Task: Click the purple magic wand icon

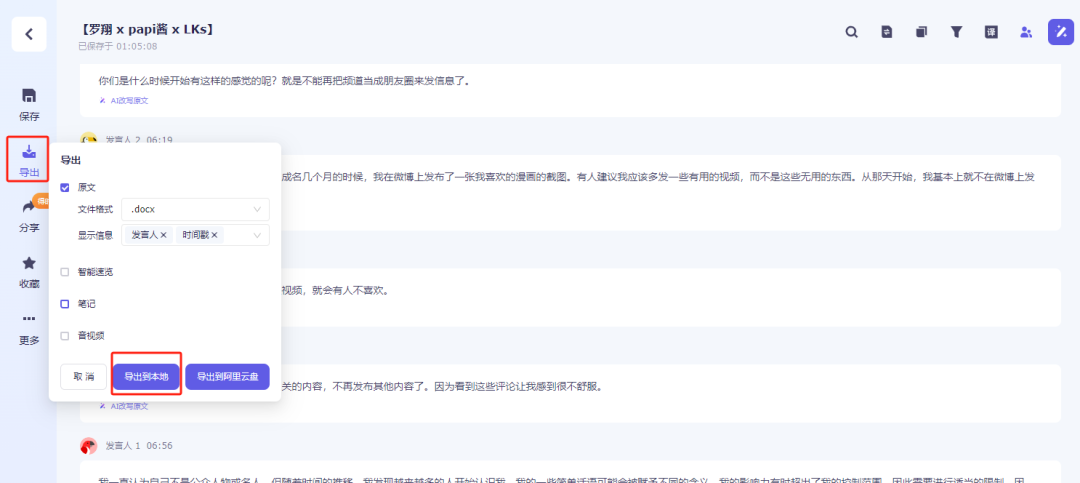Action: [1061, 32]
